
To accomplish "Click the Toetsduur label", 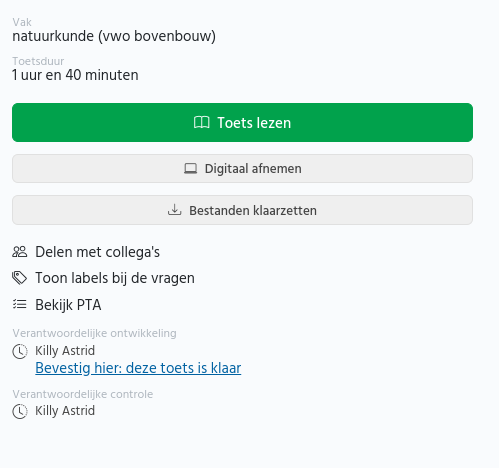I will pos(38,61).
